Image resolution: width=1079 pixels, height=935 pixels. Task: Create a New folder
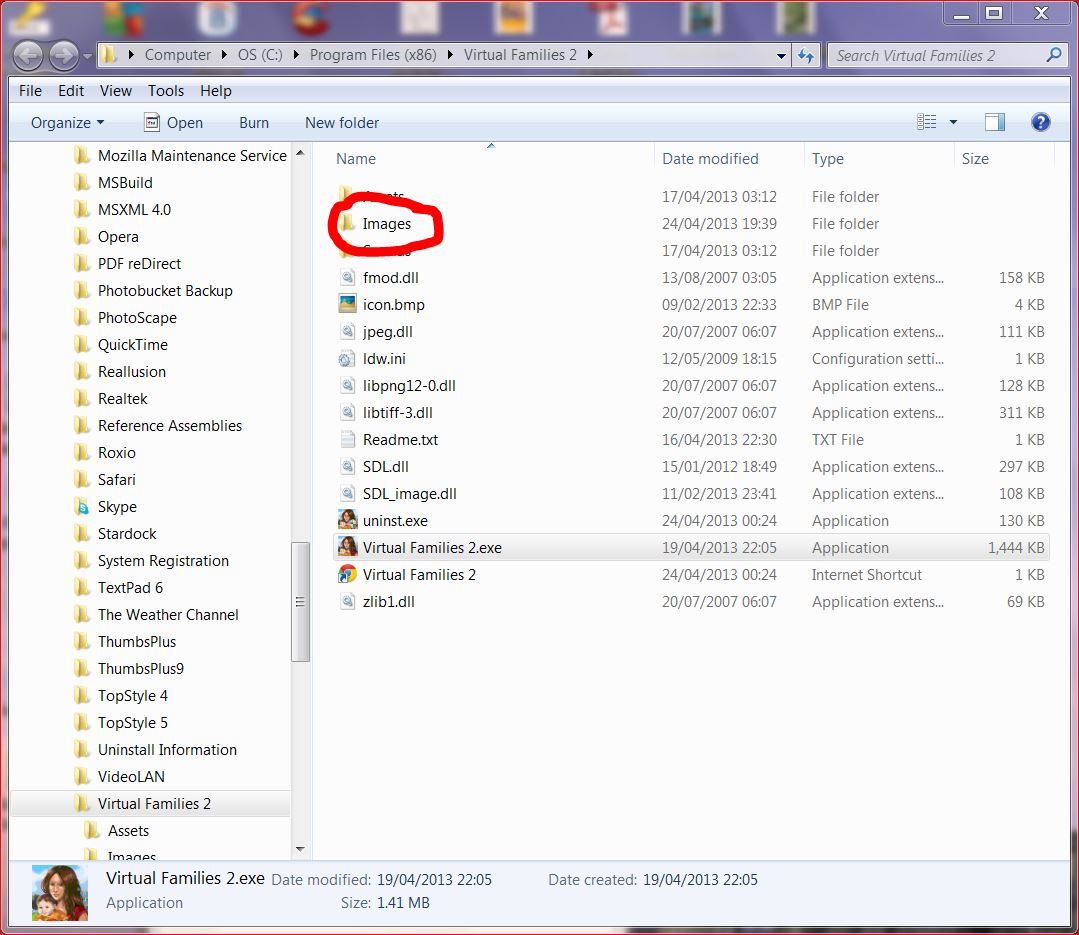(x=342, y=122)
